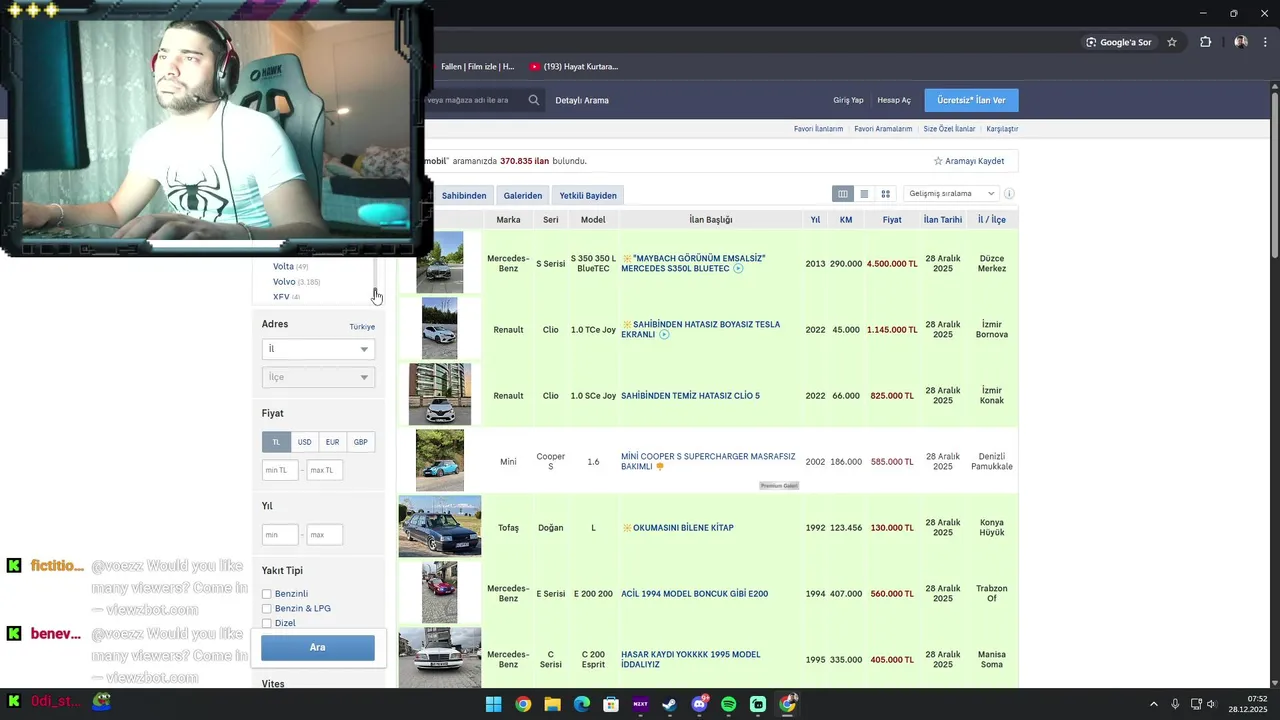Open the NEXT app on the taskbar
Screen dimensions: 1280x720
(x=640, y=704)
